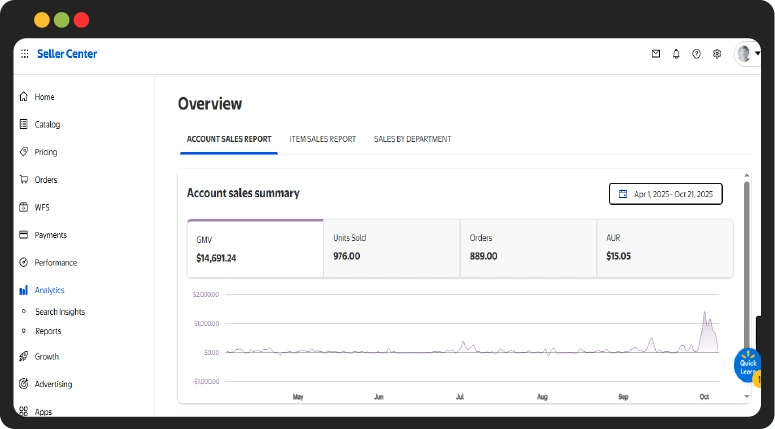This screenshot has width=775, height=429.
Task: Click the Orders cart icon
Action: (x=24, y=180)
